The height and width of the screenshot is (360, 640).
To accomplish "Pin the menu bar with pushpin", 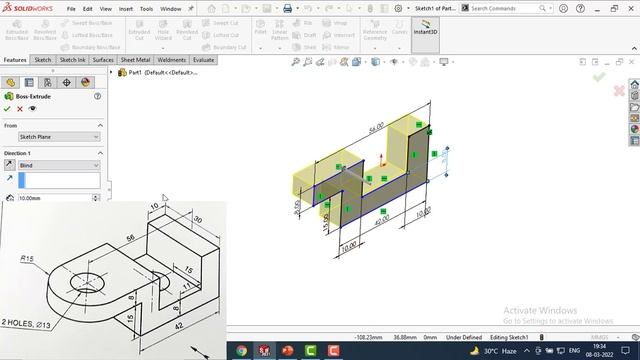I will [x=191, y=8].
